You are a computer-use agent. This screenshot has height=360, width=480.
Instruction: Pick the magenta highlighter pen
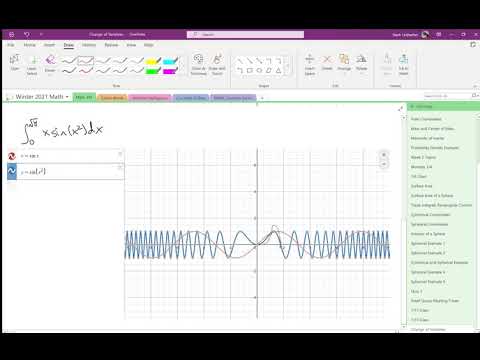(170, 70)
